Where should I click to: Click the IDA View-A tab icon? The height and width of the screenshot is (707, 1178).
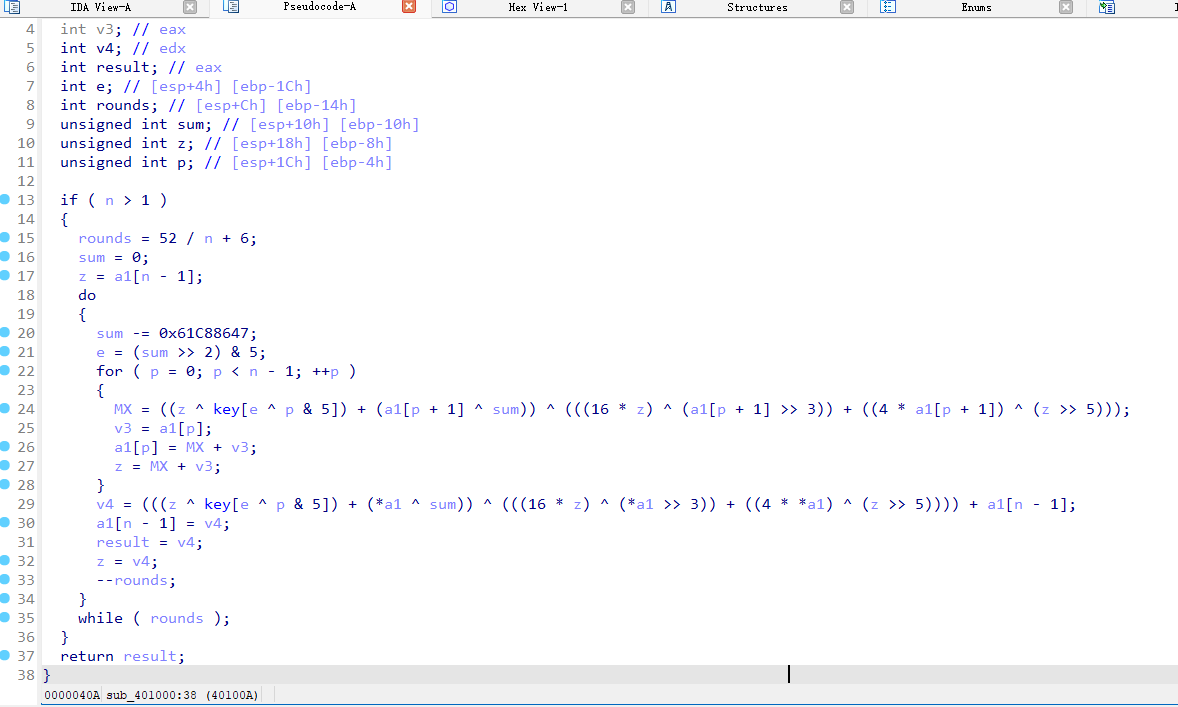click(13, 7)
